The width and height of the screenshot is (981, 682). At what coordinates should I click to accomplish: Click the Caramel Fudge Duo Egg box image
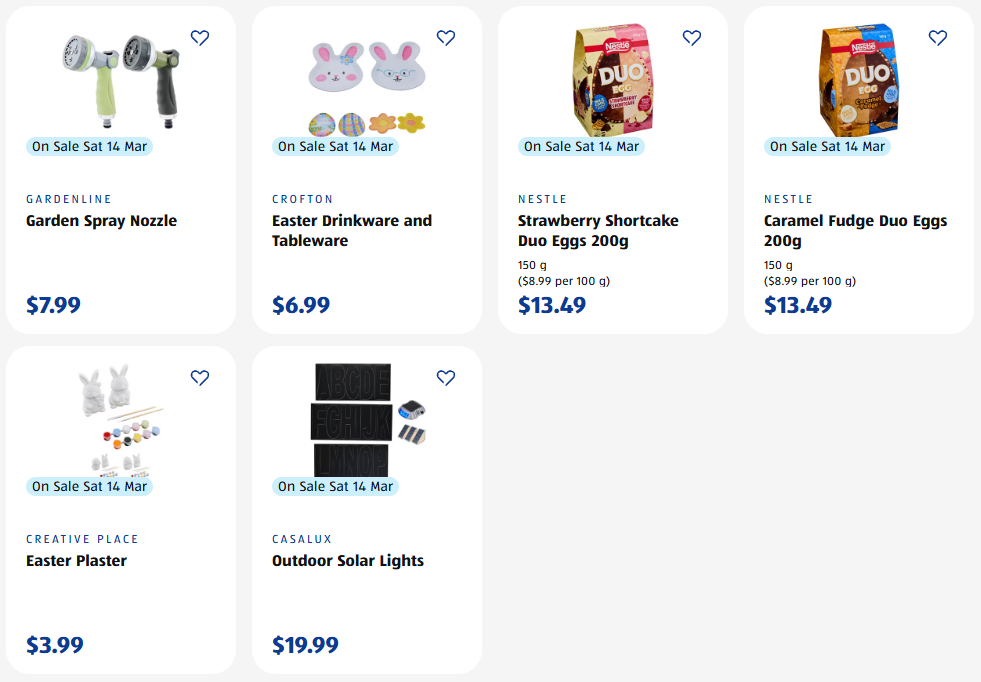click(x=859, y=80)
